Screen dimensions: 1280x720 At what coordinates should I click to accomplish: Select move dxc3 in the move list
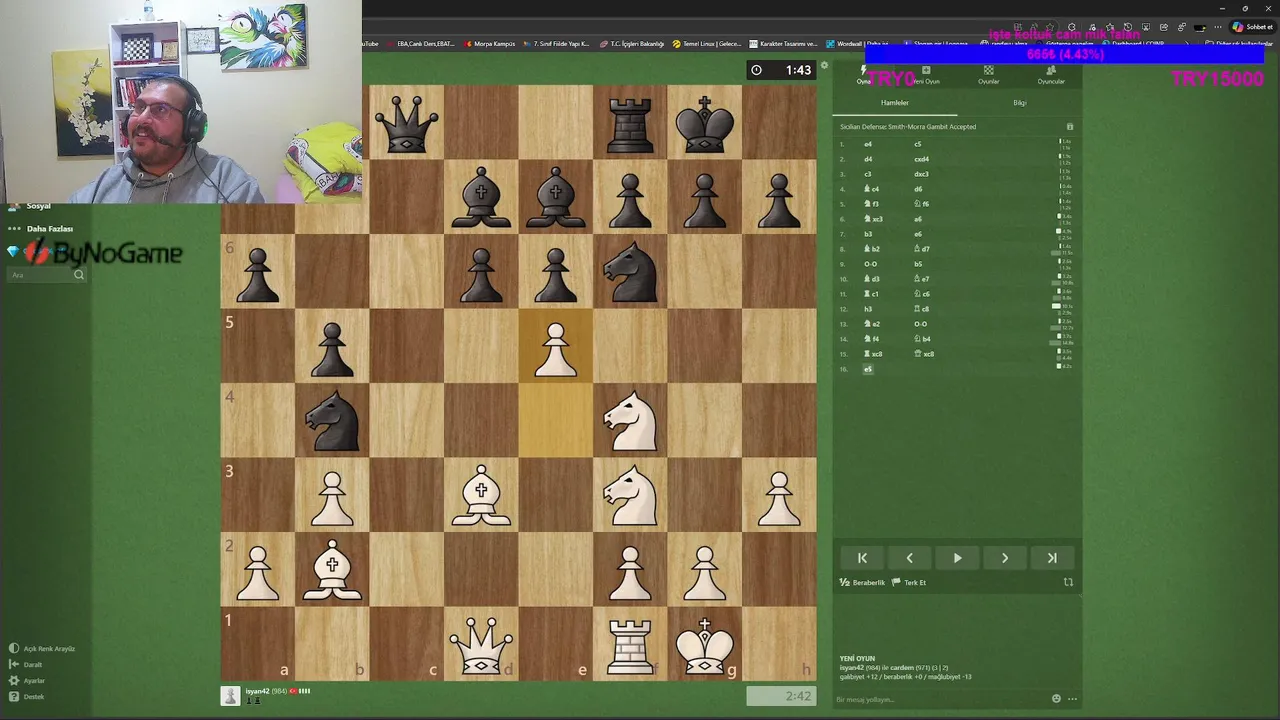coord(922,174)
